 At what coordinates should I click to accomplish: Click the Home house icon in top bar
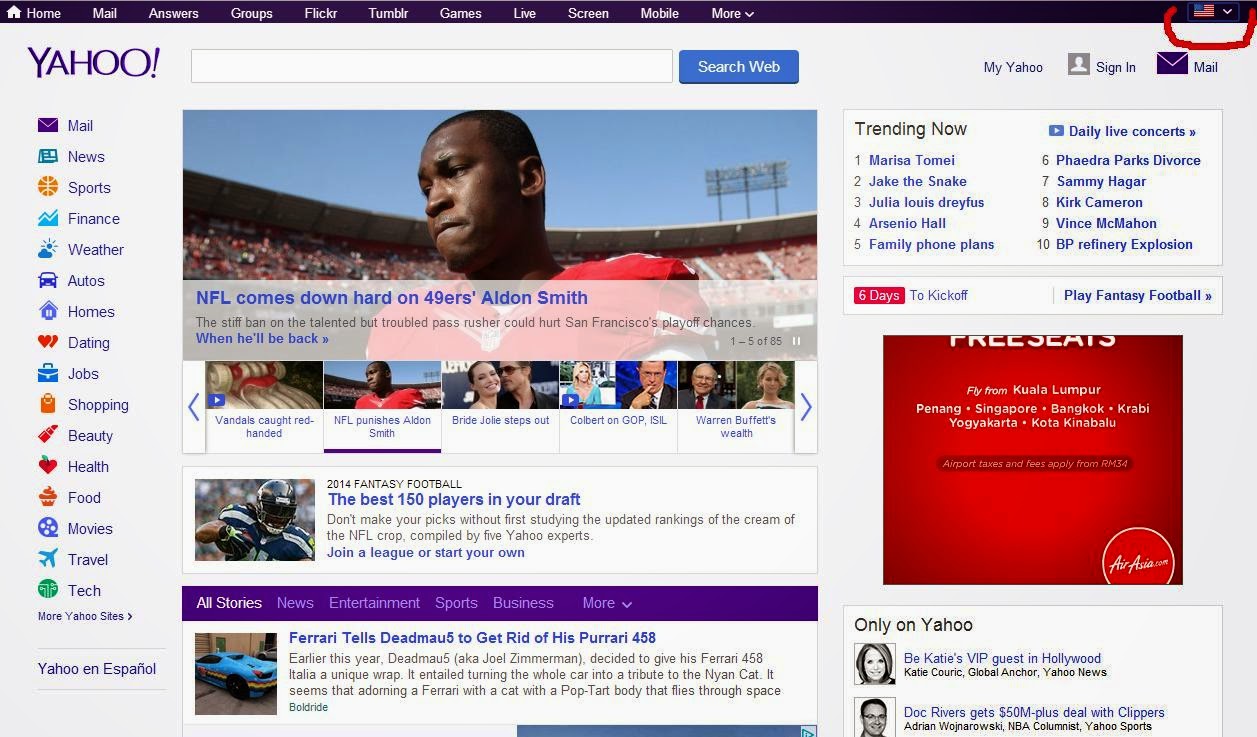(14, 12)
